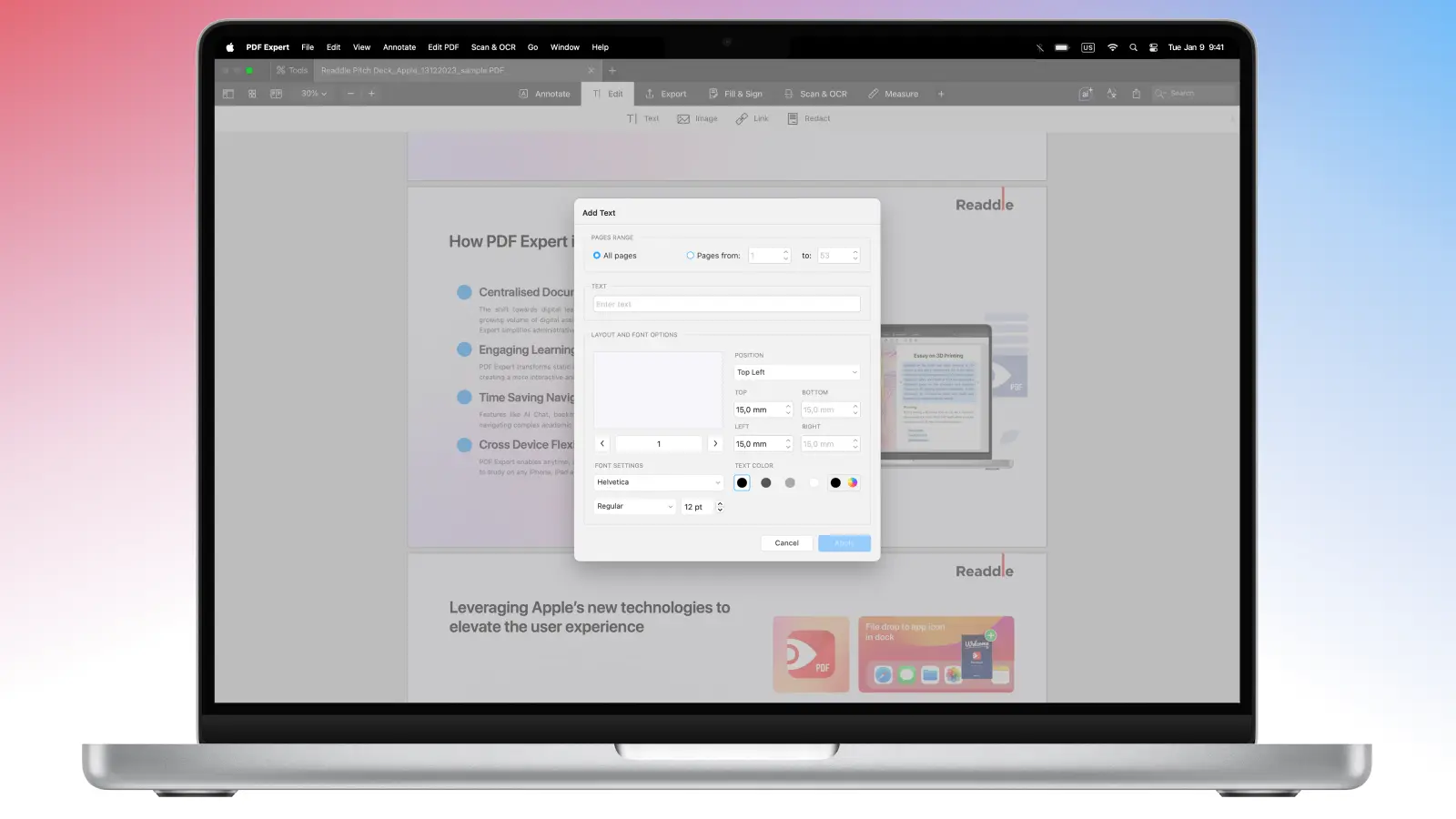The width and height of the screenshot is (1456, 819).
Task: Open the Position dropdown showing Top Left
Action: coord(796,372)
